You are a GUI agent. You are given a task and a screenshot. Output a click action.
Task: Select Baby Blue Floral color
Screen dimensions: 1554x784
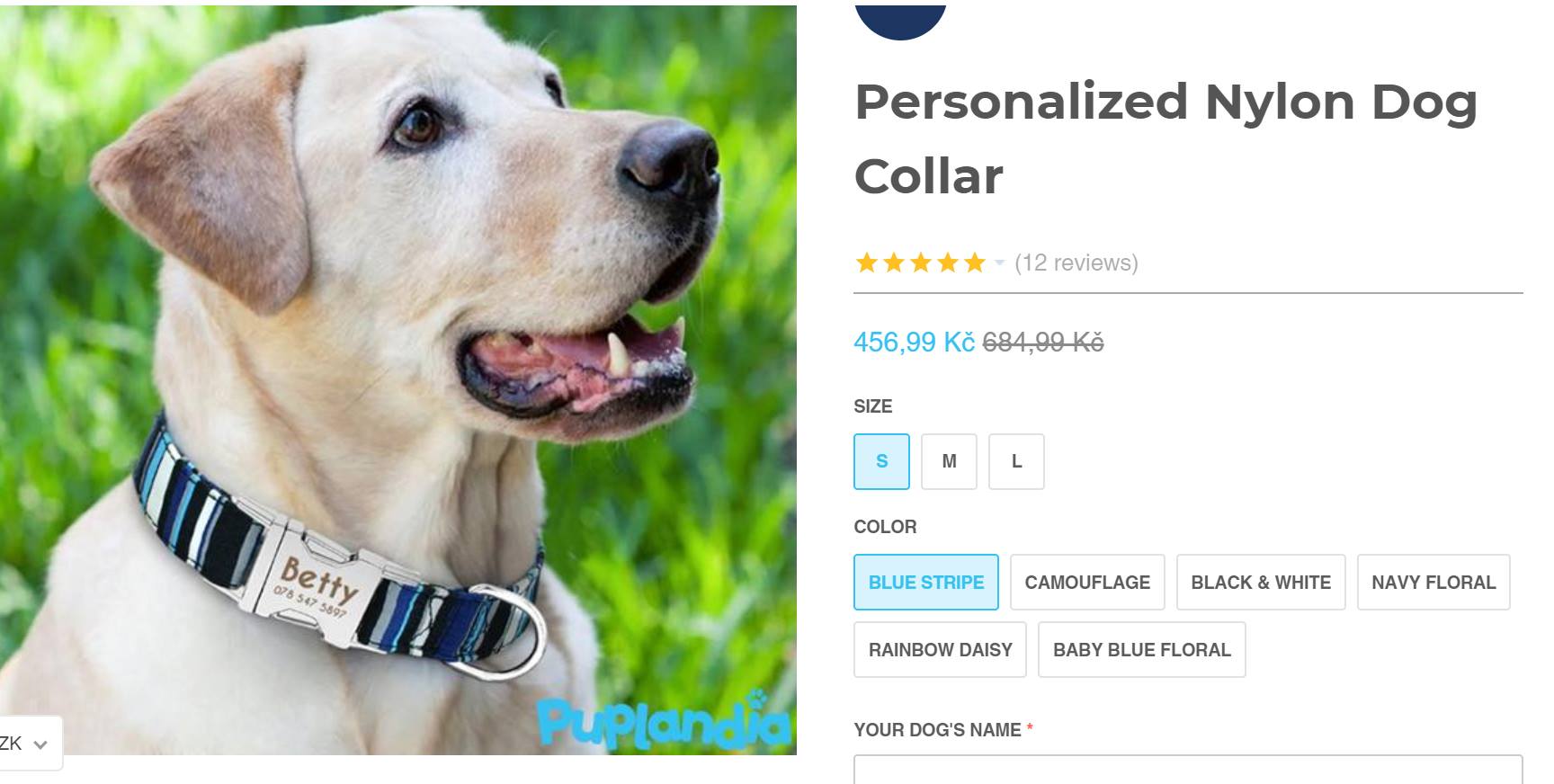click(1142, 649)
